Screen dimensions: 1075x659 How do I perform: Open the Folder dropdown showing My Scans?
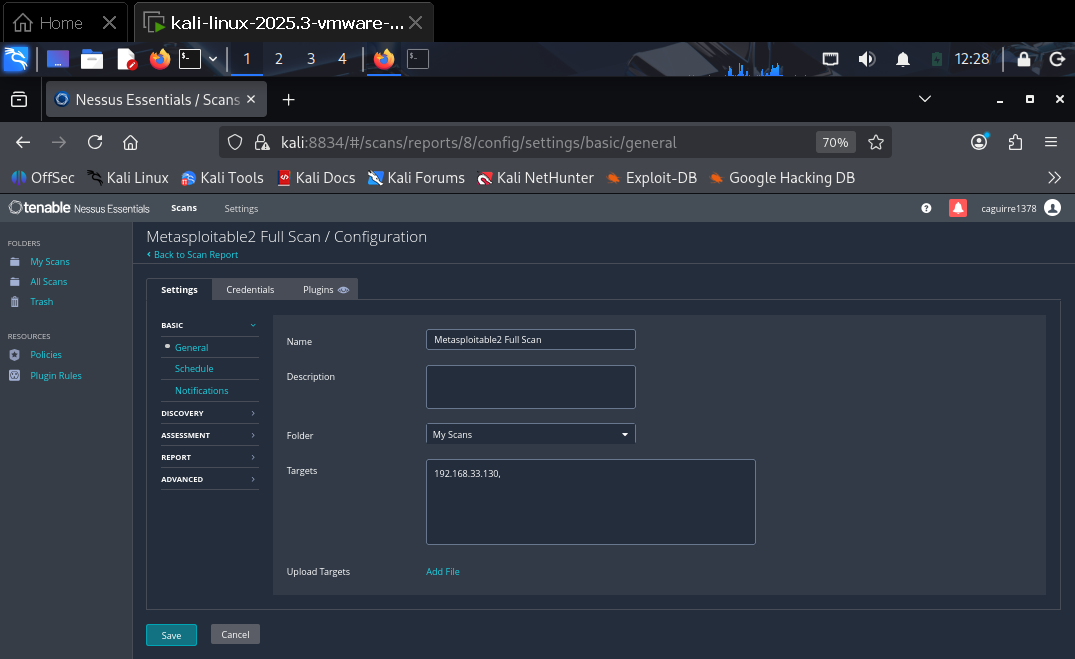(x=530, y=435)
